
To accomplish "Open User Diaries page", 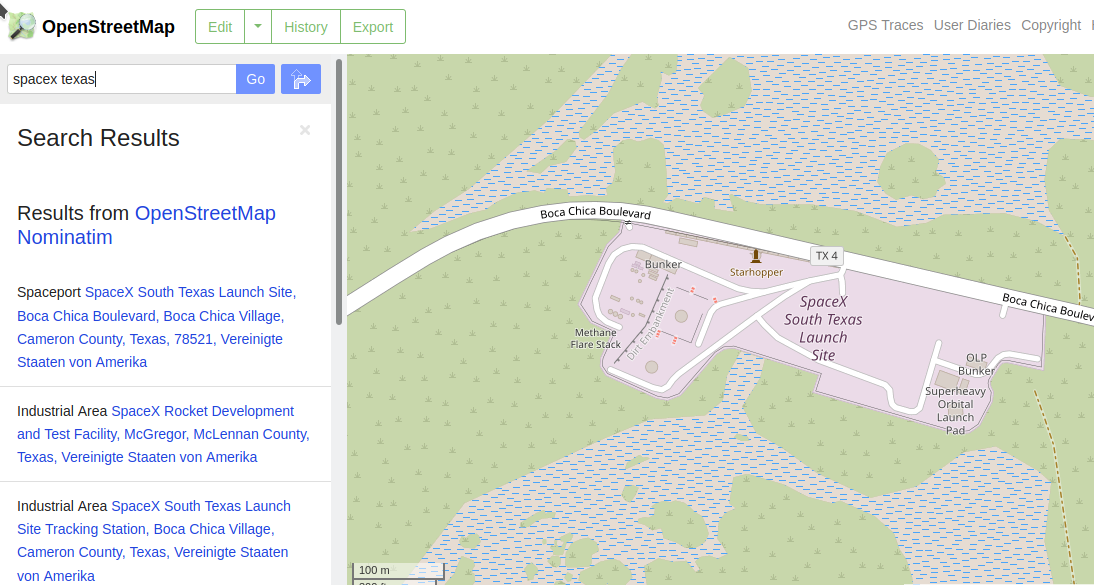I will (972, 25).
